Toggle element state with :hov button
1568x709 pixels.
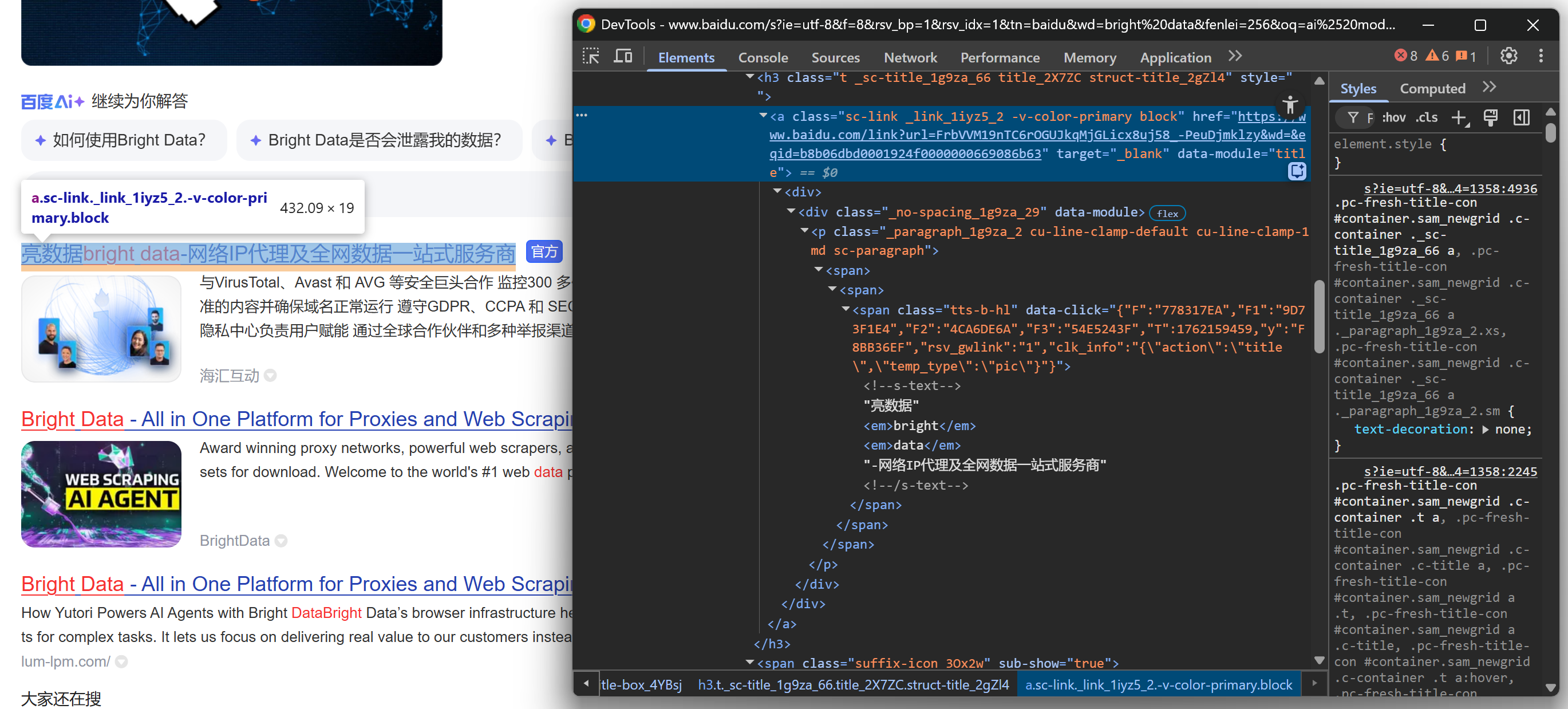point(1394,117)
